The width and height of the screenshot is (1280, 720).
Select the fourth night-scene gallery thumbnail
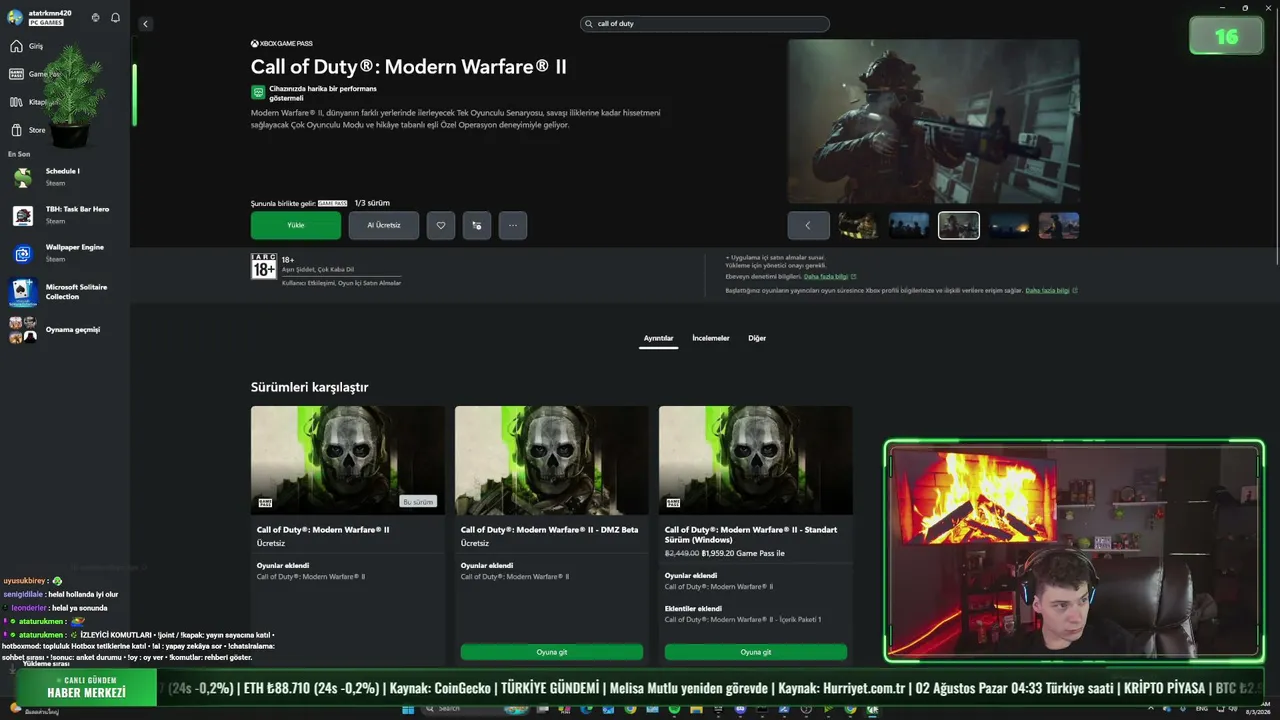pos(1009,225)
